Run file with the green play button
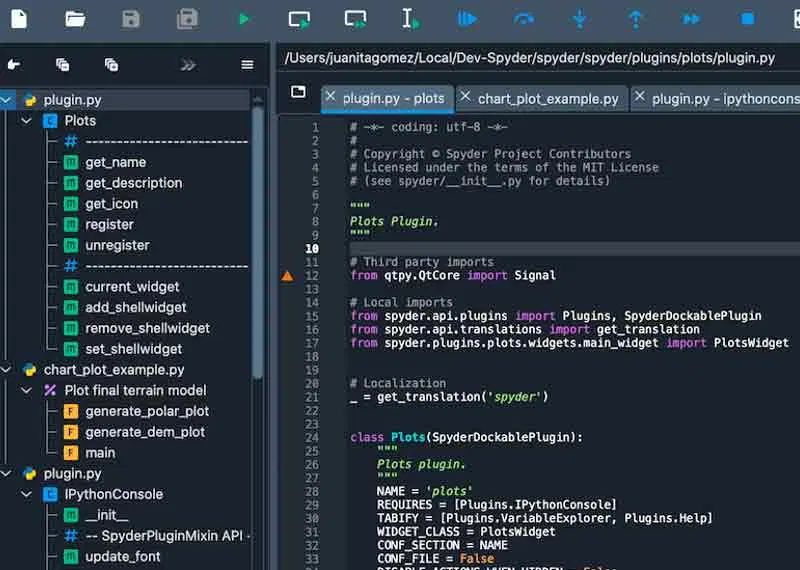 244,19
